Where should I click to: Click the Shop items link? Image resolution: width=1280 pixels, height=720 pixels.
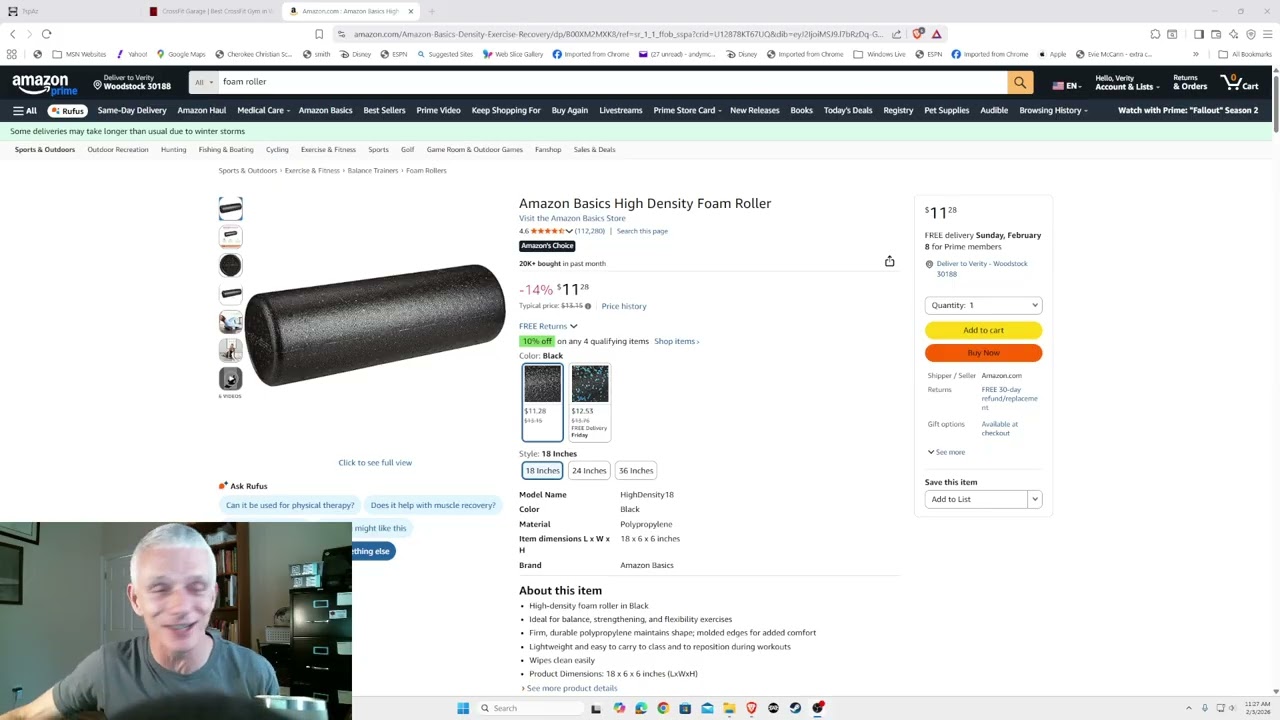pyautogui.click(x=677, y=341)
